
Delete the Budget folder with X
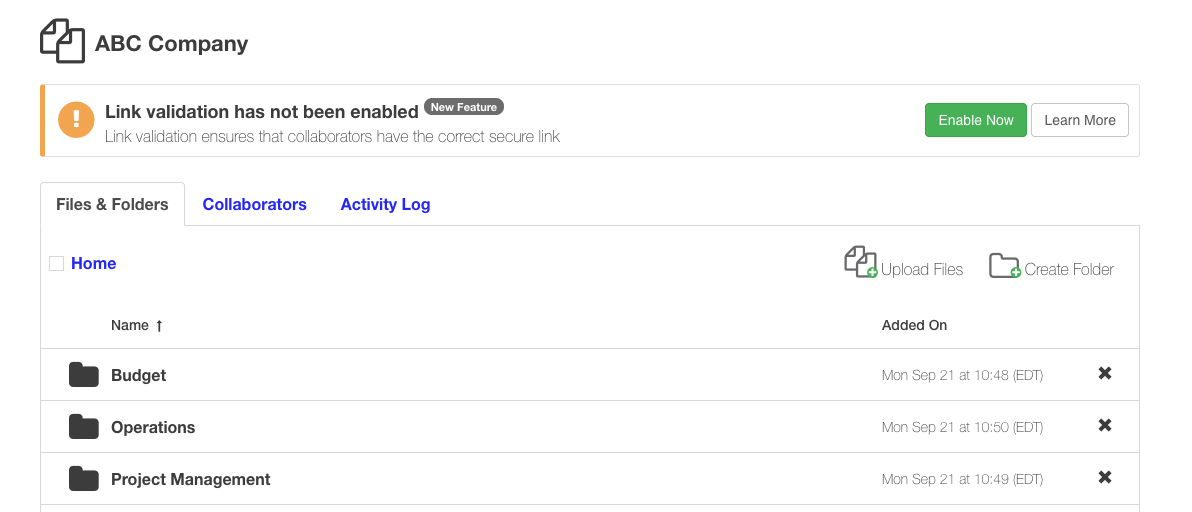(1105, 374)
